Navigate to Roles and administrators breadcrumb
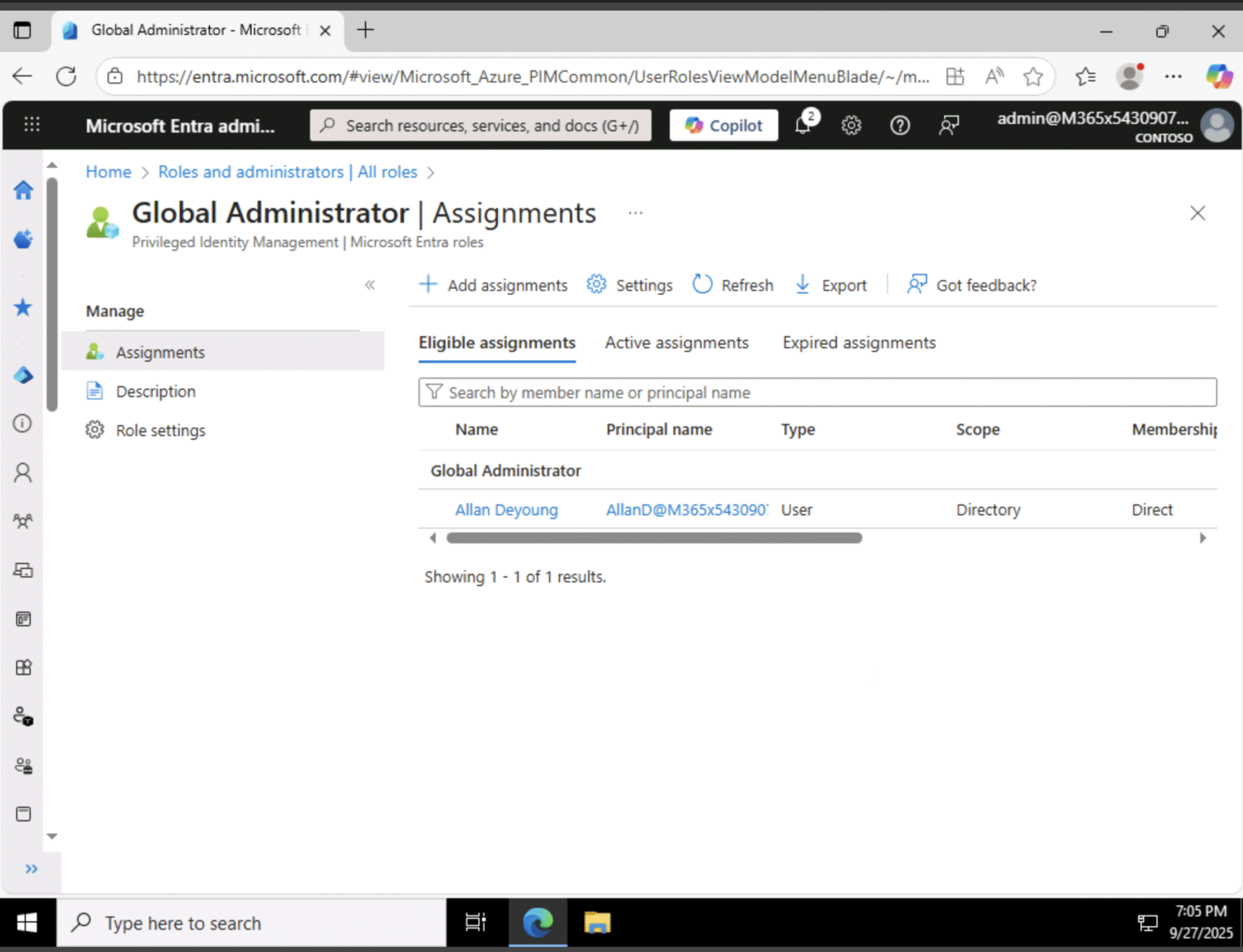Viewport: 1243px width, 952px height. [287, 171]
